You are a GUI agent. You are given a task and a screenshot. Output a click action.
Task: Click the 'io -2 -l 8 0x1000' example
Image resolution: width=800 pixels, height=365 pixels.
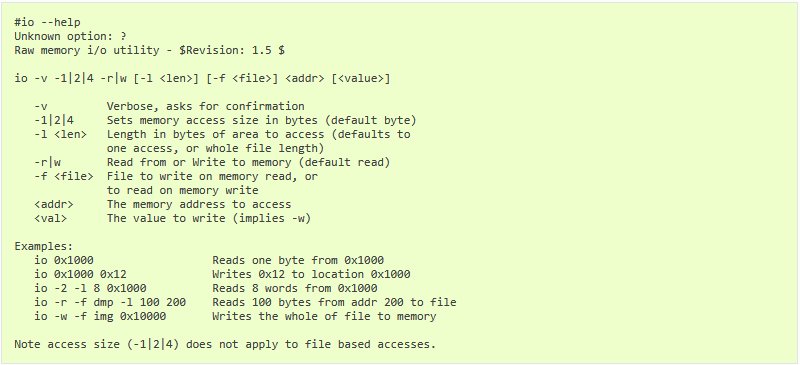pos(90,288)
